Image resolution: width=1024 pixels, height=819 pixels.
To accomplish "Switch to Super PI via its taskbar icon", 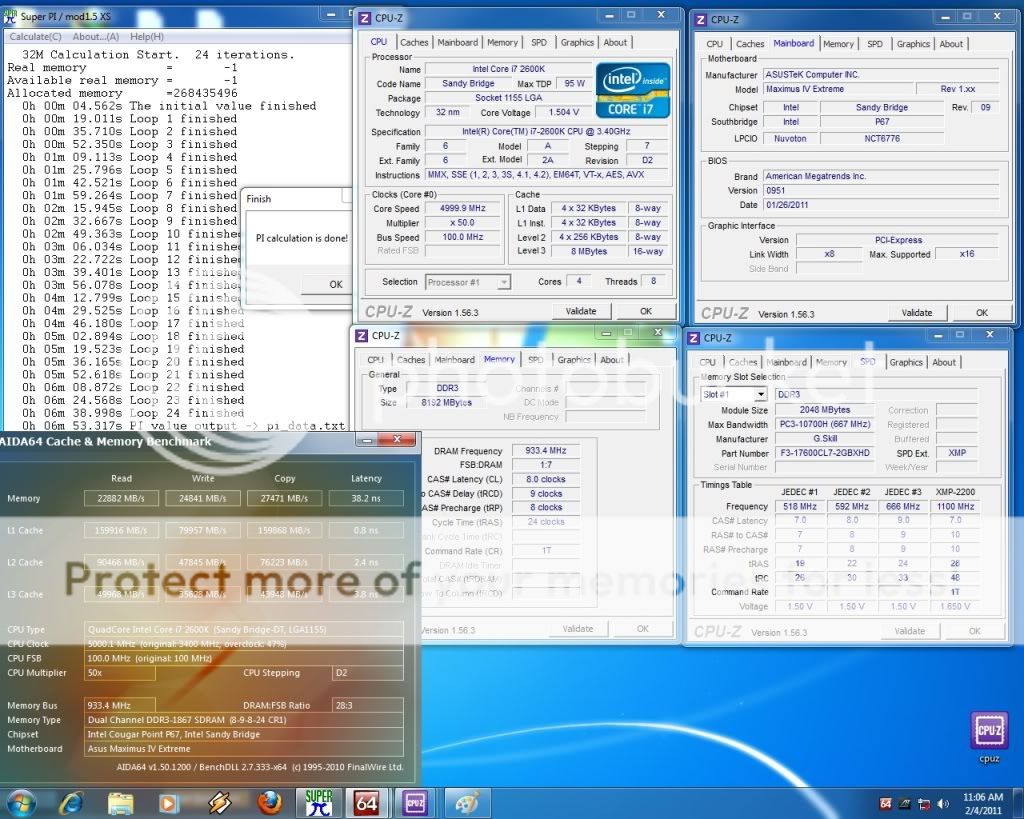I will (x=318, y=802).
